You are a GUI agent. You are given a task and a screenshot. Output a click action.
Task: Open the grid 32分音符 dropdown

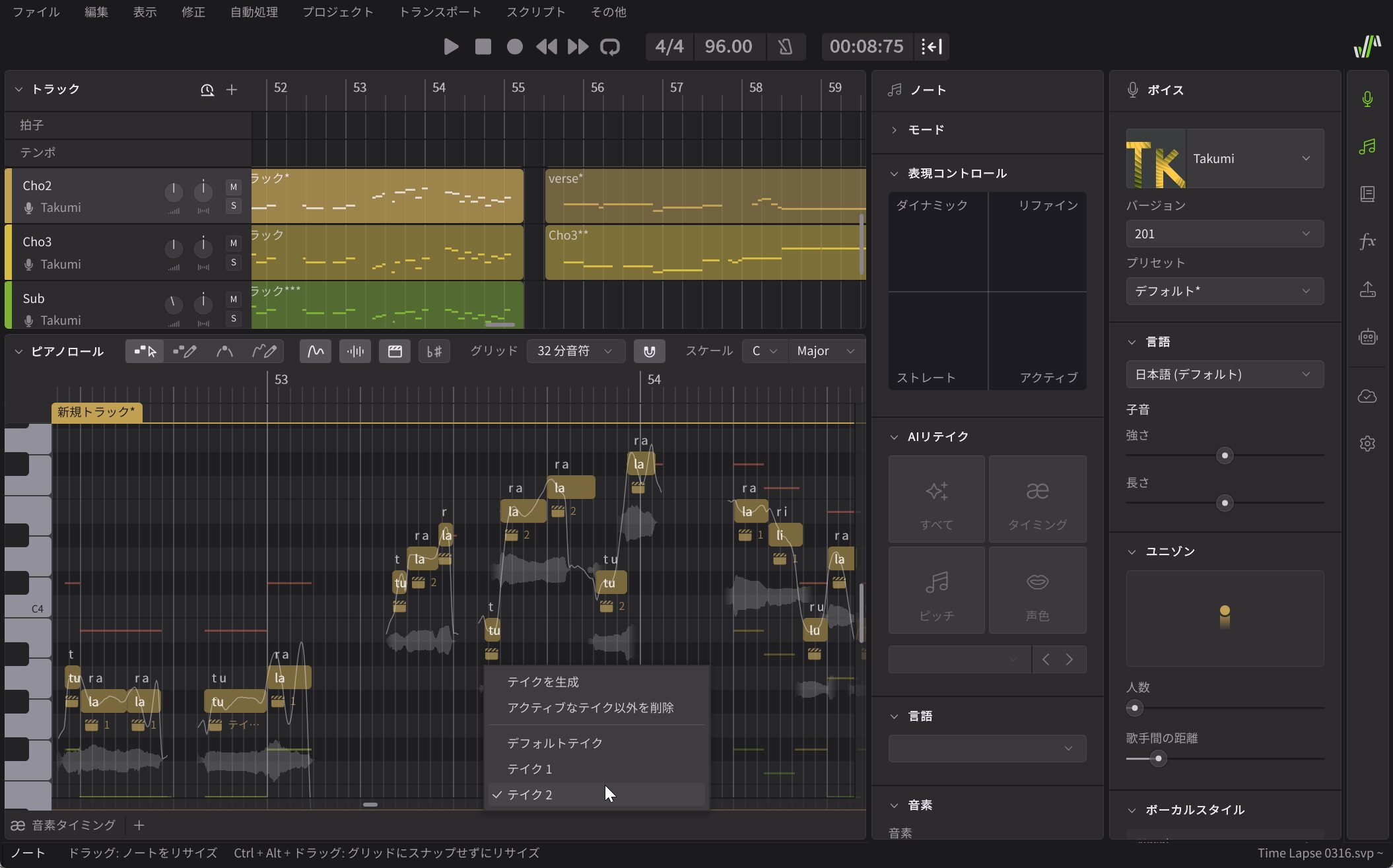pyautogui.click(x=575, y=351)
